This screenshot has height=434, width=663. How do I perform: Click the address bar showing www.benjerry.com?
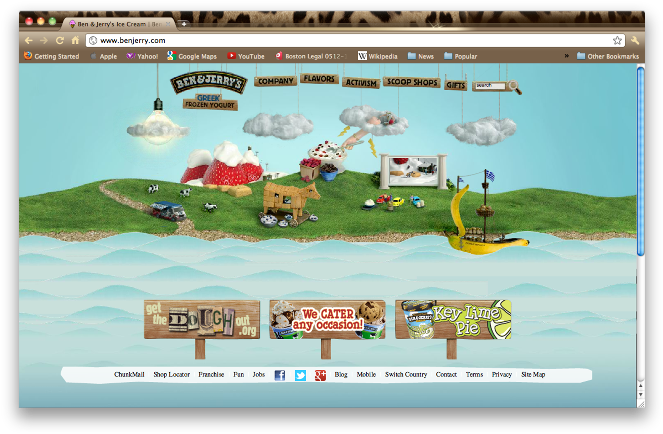click(x=355, y=41)
